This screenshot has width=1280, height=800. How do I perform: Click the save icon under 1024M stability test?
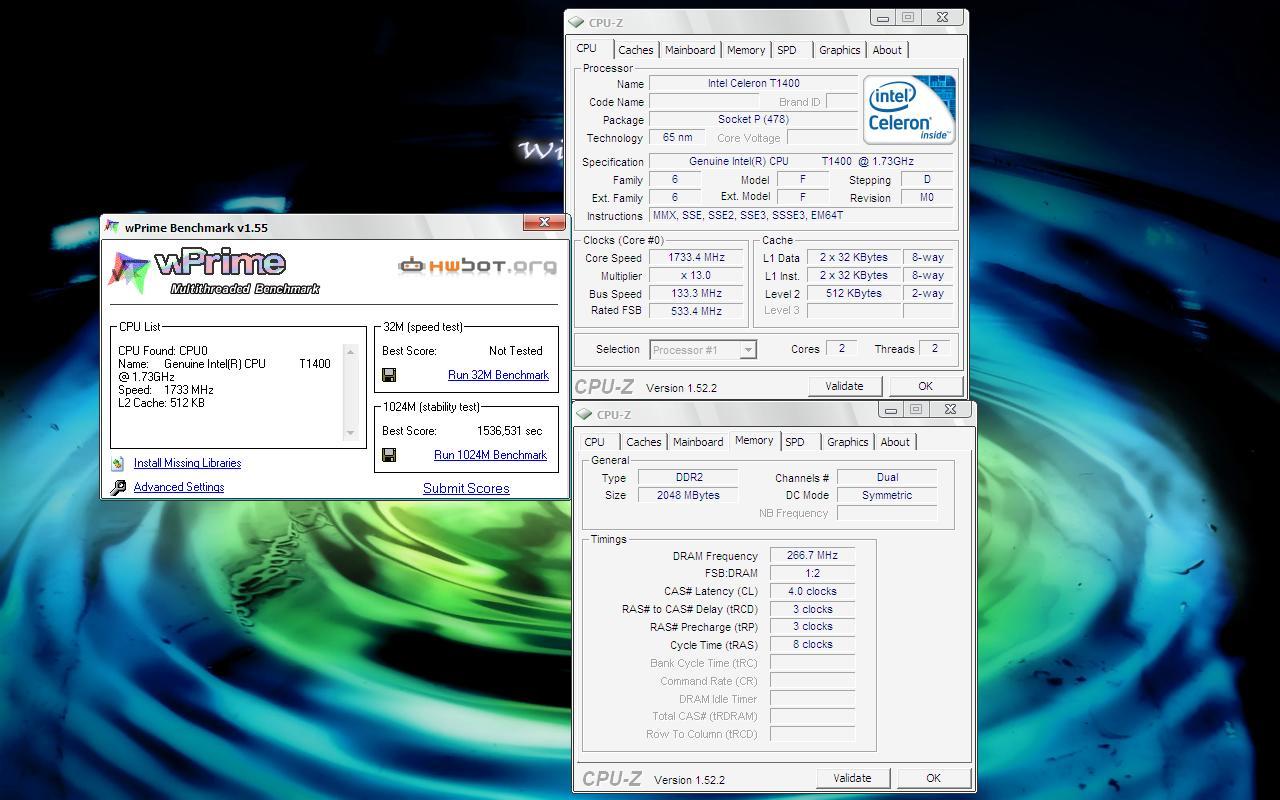tap(389, 455)
